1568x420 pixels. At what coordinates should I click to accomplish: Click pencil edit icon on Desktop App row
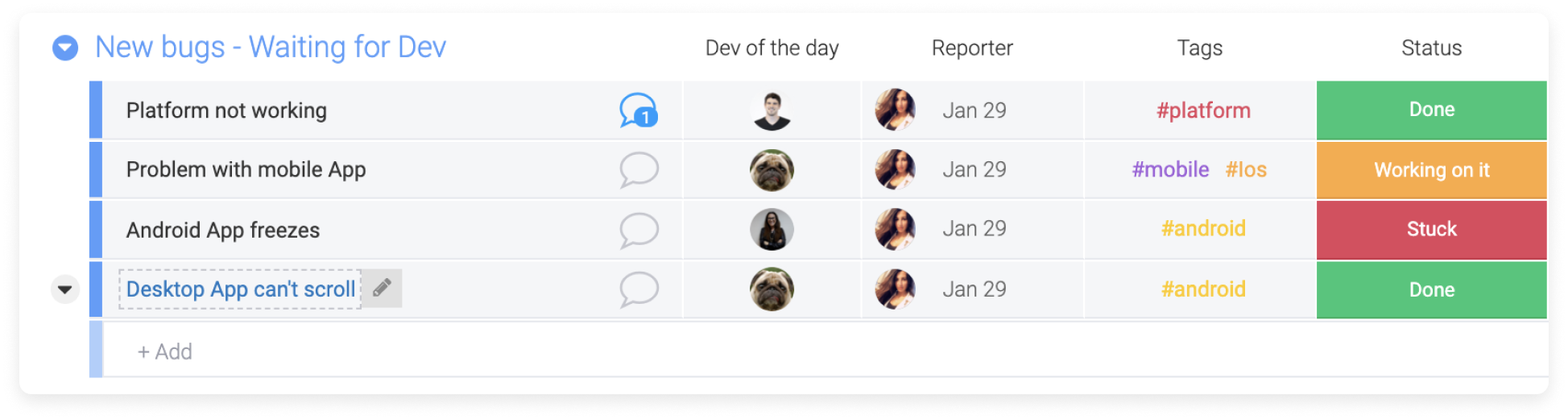pyautogui.click(x=382, y=288)
